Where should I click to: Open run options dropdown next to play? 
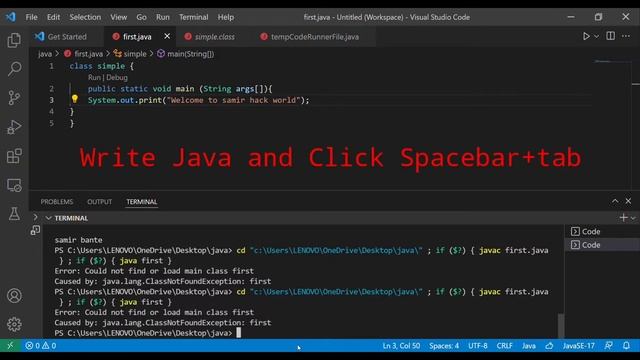pyautogui.click(x=596, y=36)
